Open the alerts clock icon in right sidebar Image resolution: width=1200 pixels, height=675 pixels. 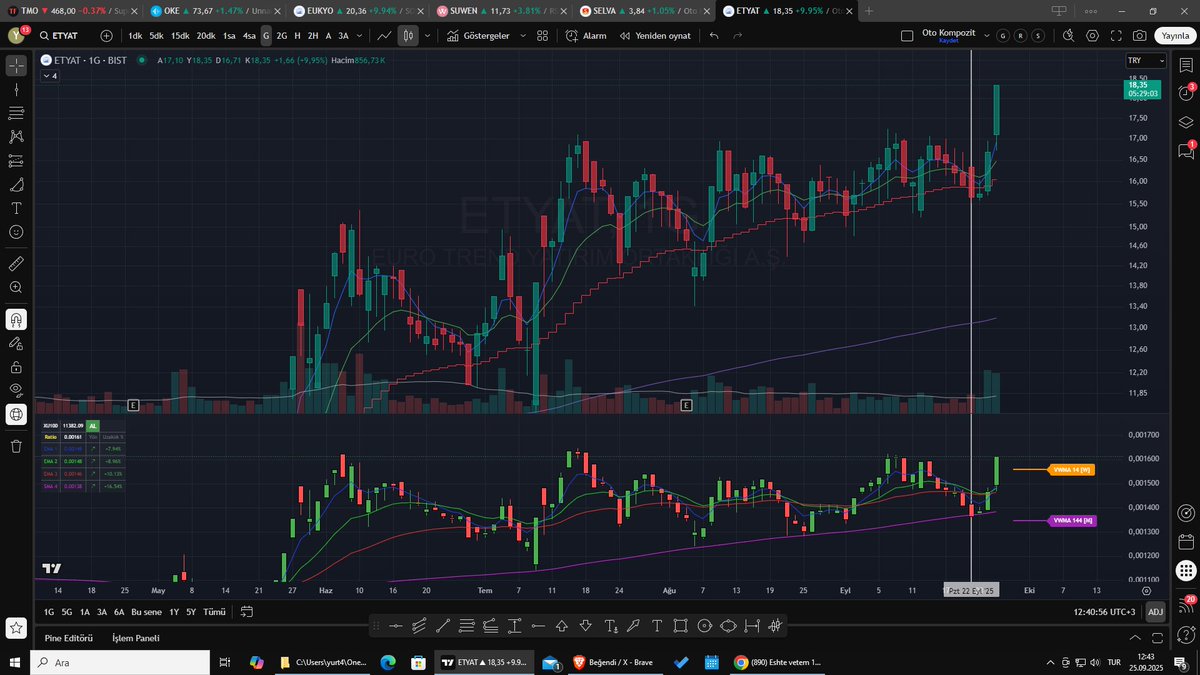pos(1185,92)
